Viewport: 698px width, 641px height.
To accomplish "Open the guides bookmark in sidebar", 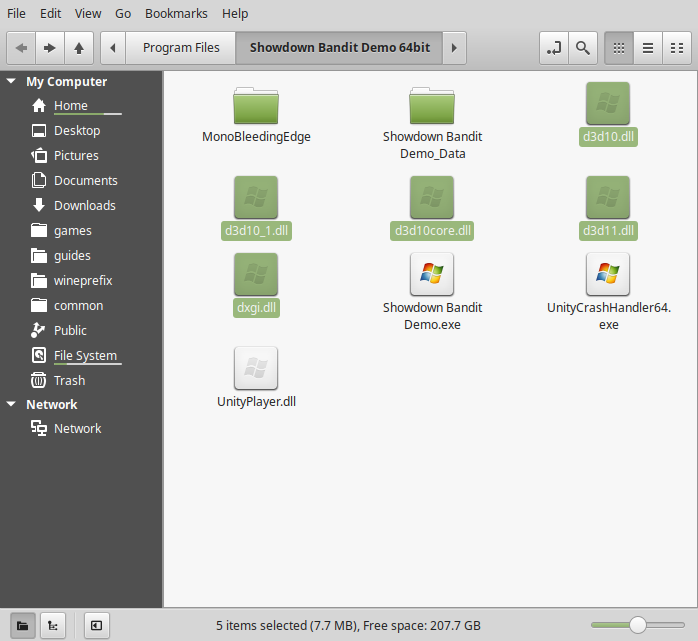I will [x=81, y=256].
